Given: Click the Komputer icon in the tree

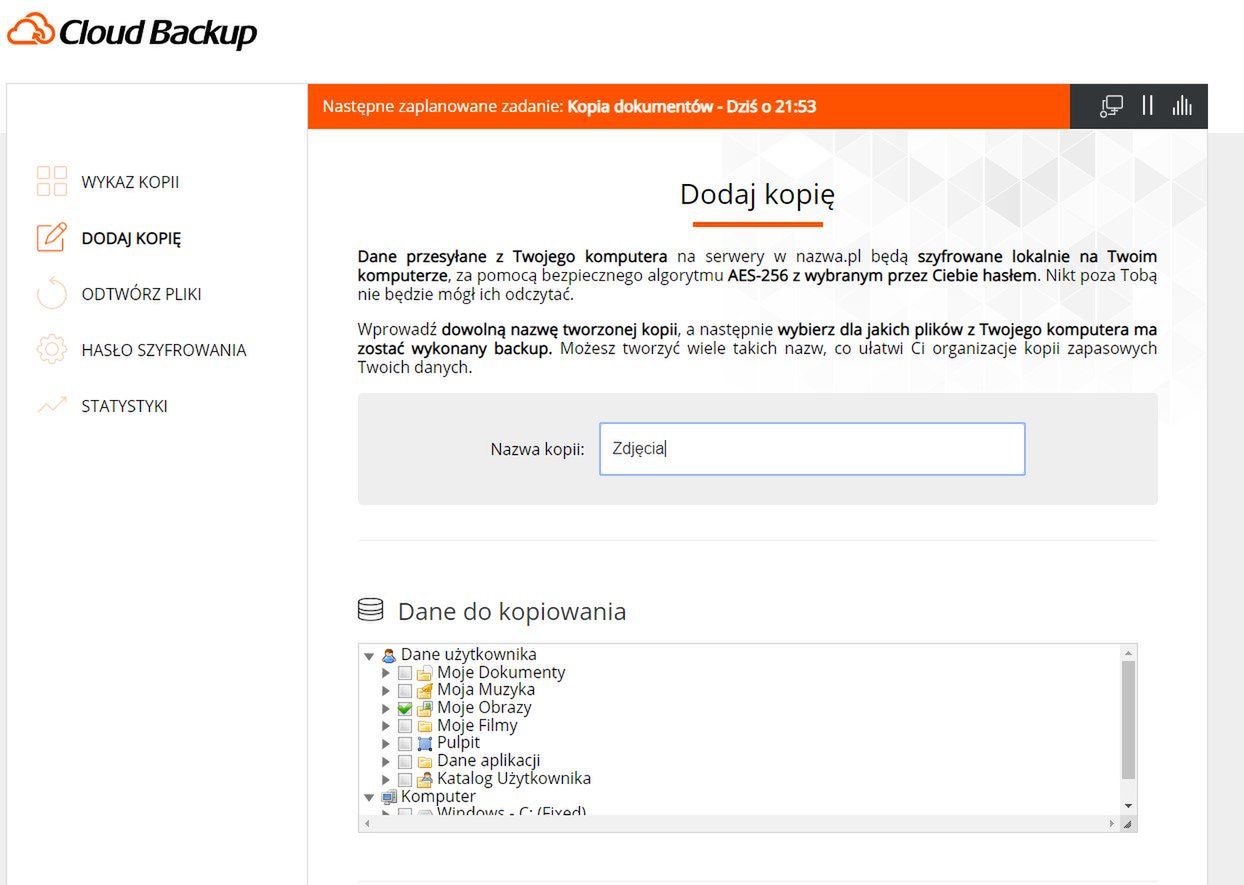Looking at the screenshot, I should (x=389, y=796).
